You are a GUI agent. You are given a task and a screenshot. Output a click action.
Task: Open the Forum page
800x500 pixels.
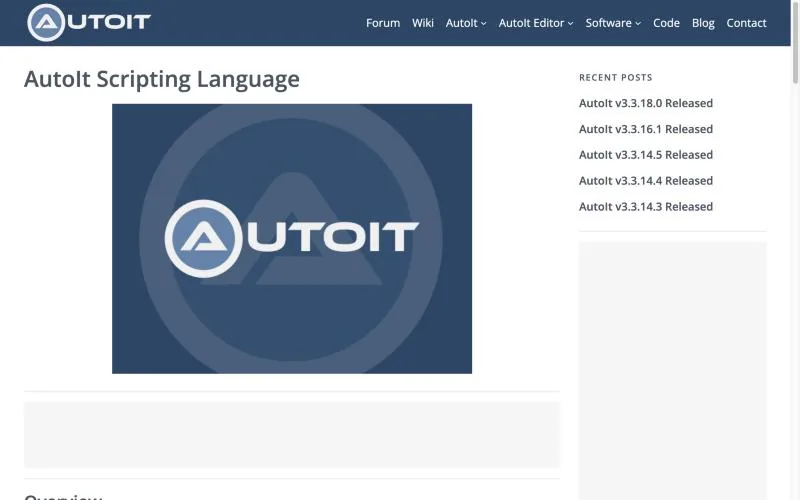(383, 23)
